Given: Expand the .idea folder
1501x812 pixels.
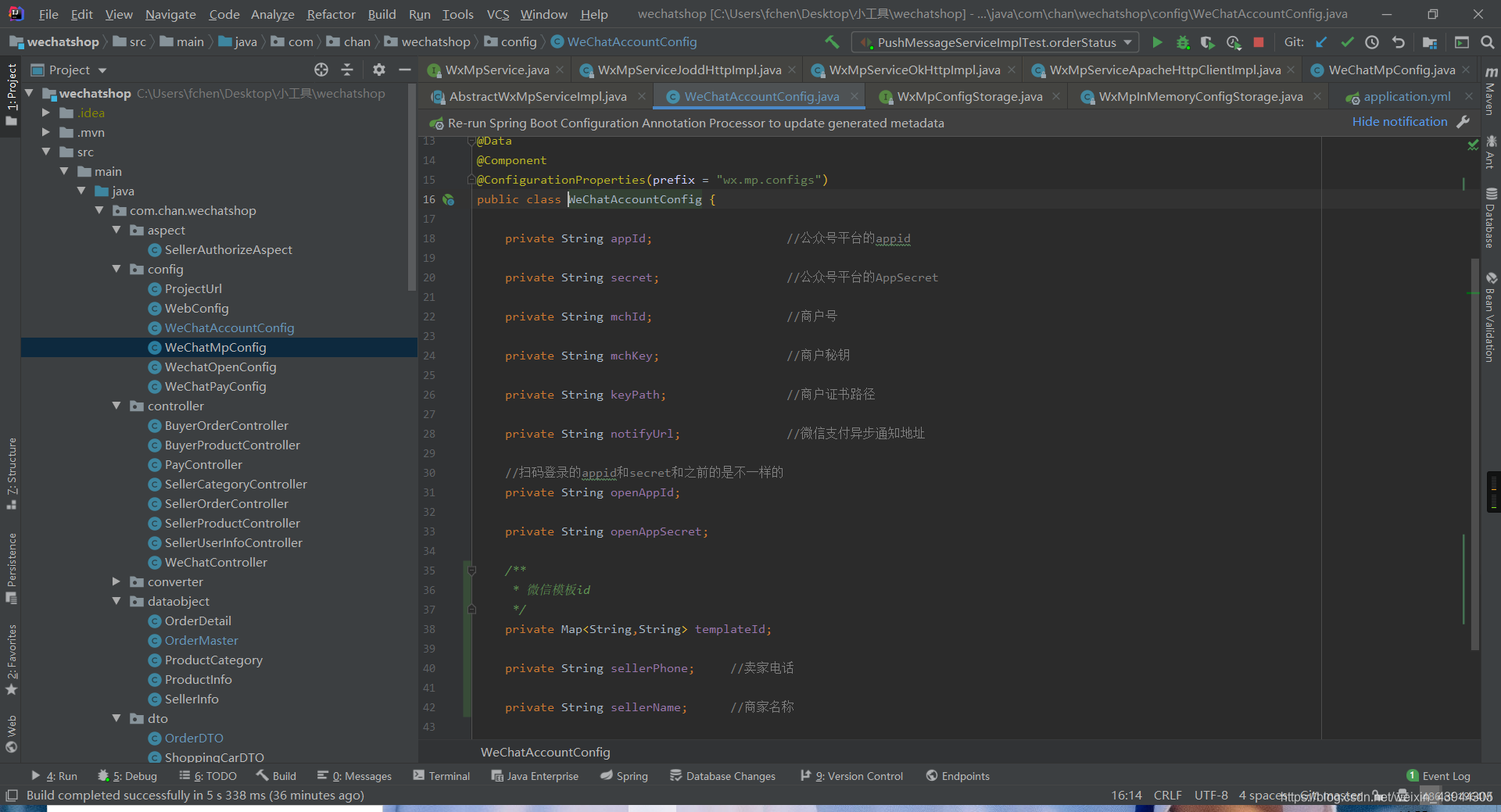Looking at the screenshot, I should click(x=46, y=113).
